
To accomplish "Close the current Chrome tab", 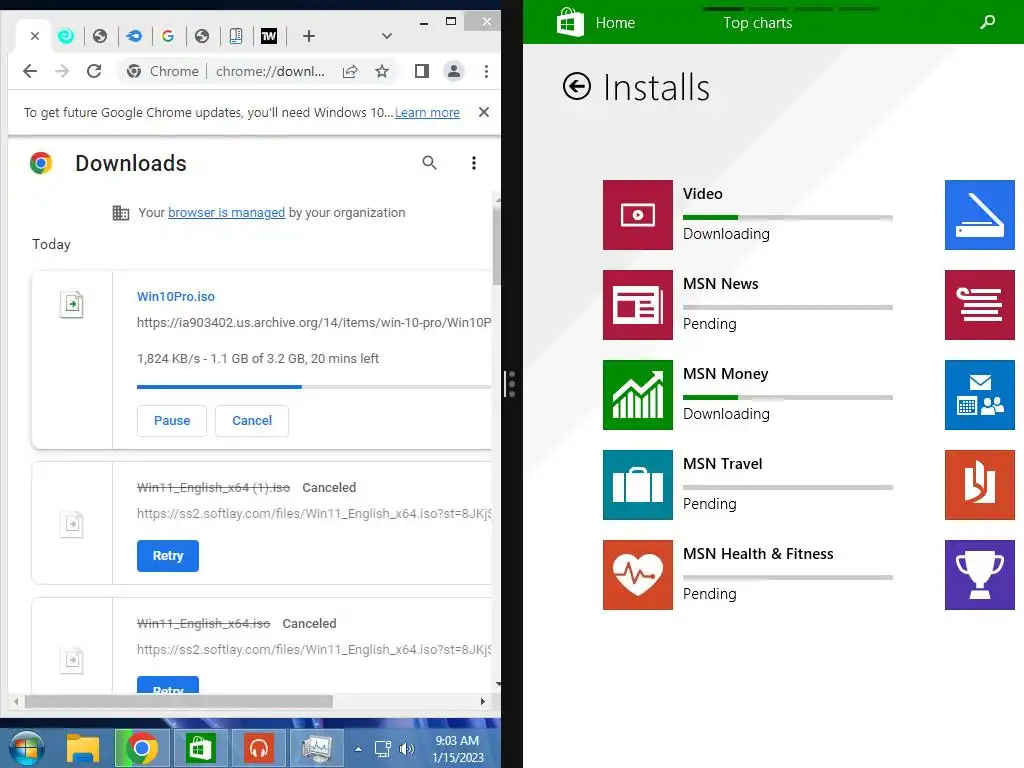I will [x=35, y=36].
